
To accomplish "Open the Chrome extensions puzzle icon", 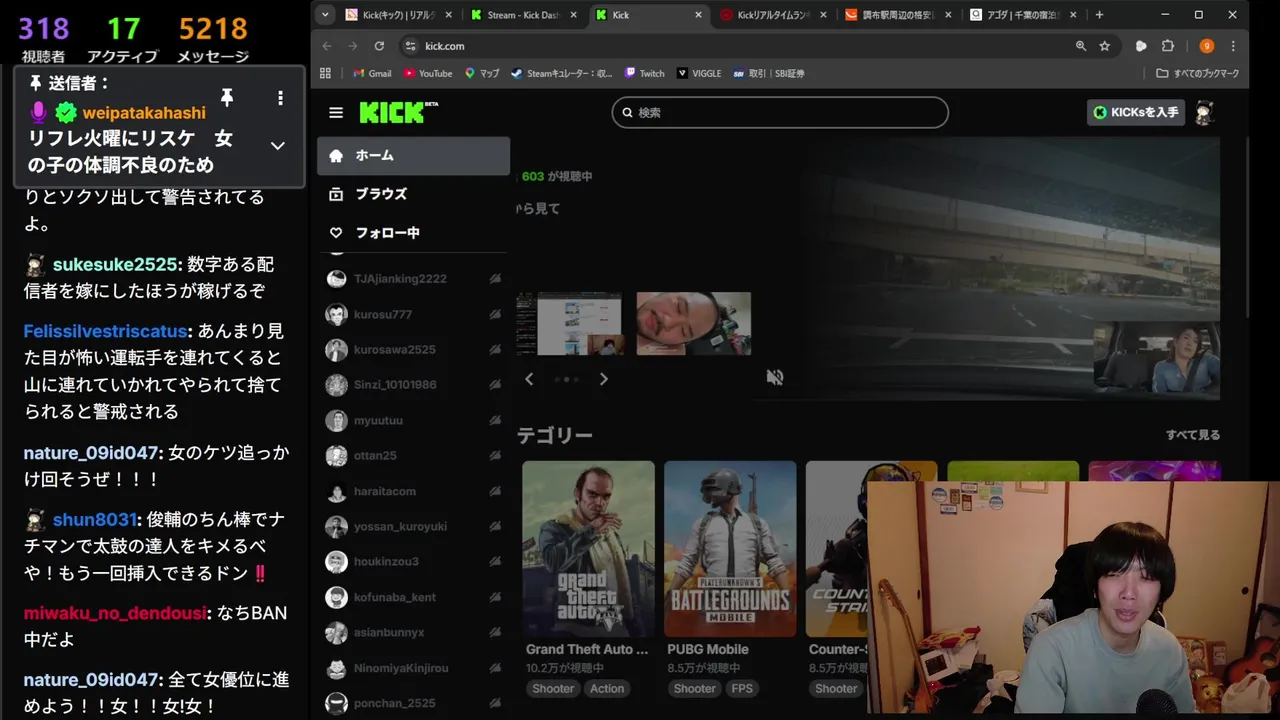I will point(1167,46).
